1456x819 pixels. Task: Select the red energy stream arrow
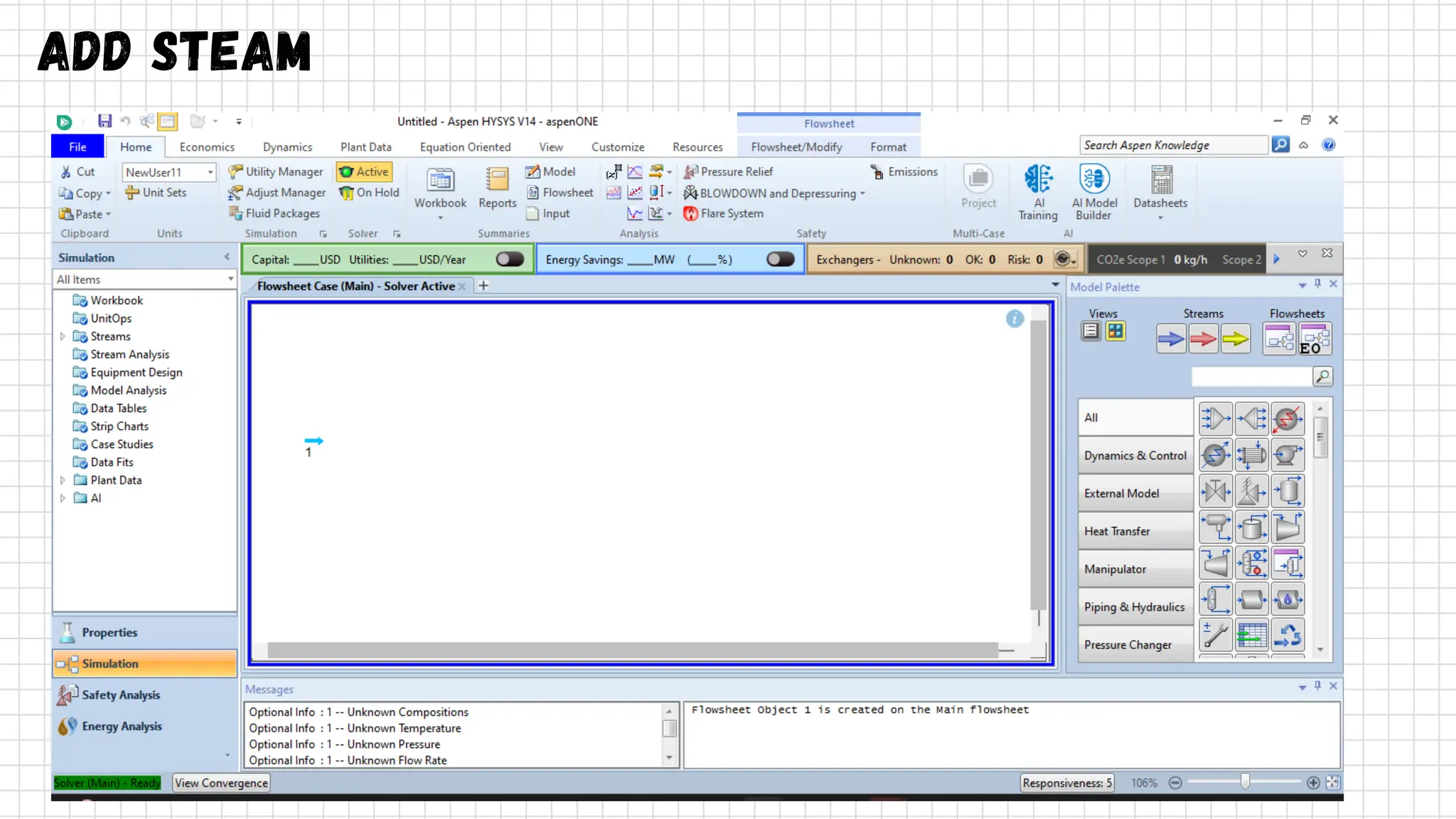(1203, 339)
